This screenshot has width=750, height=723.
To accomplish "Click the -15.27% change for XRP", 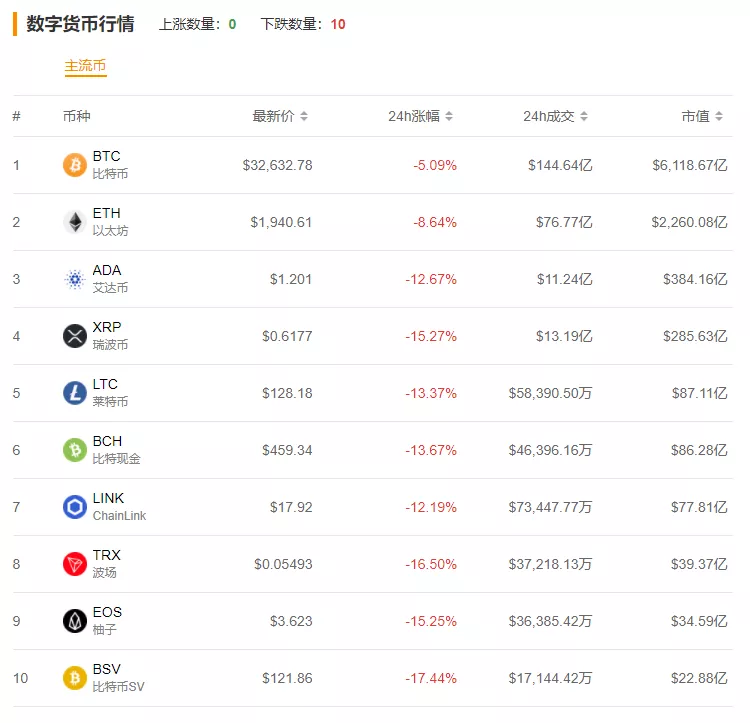I will coord(431,336).
